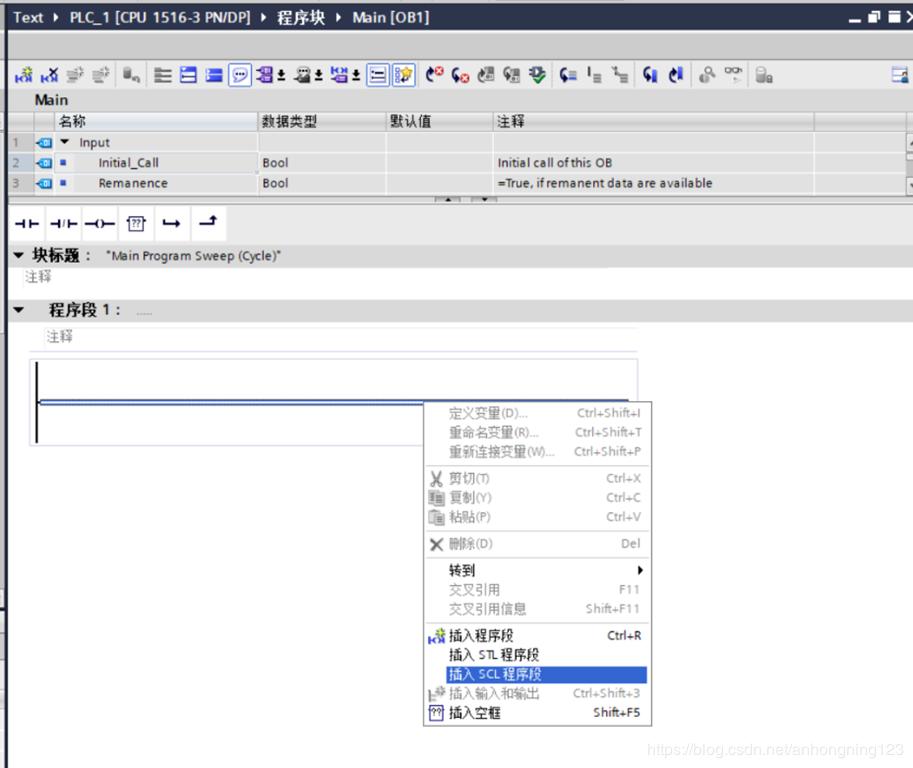Insert a coil from the favorites bar
Image resolution: width=913 pixels, height=768 pixels.
click(x=98, y=223)
